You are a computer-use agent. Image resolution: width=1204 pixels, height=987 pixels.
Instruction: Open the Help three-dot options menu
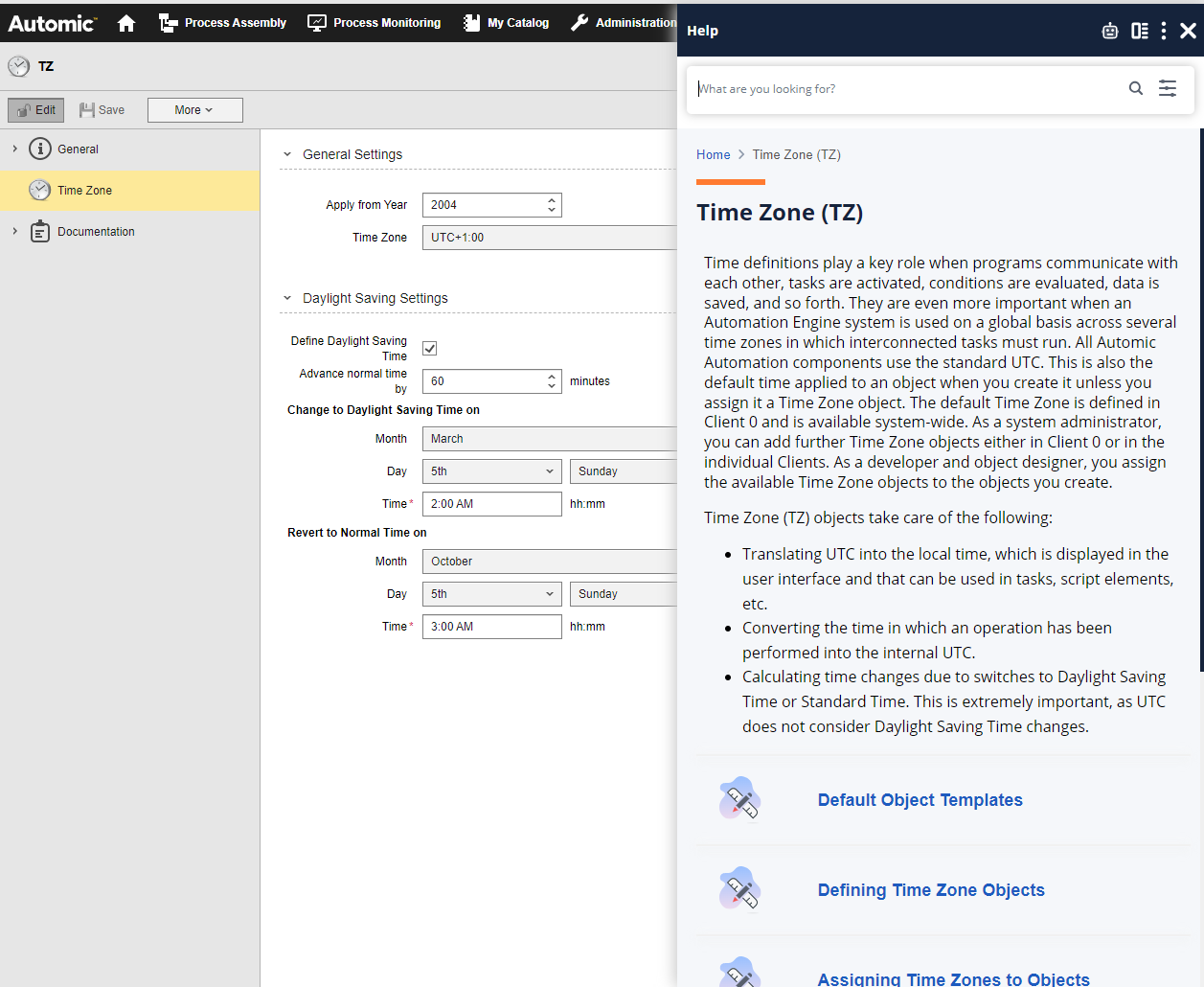click(x=1164, y=31)
